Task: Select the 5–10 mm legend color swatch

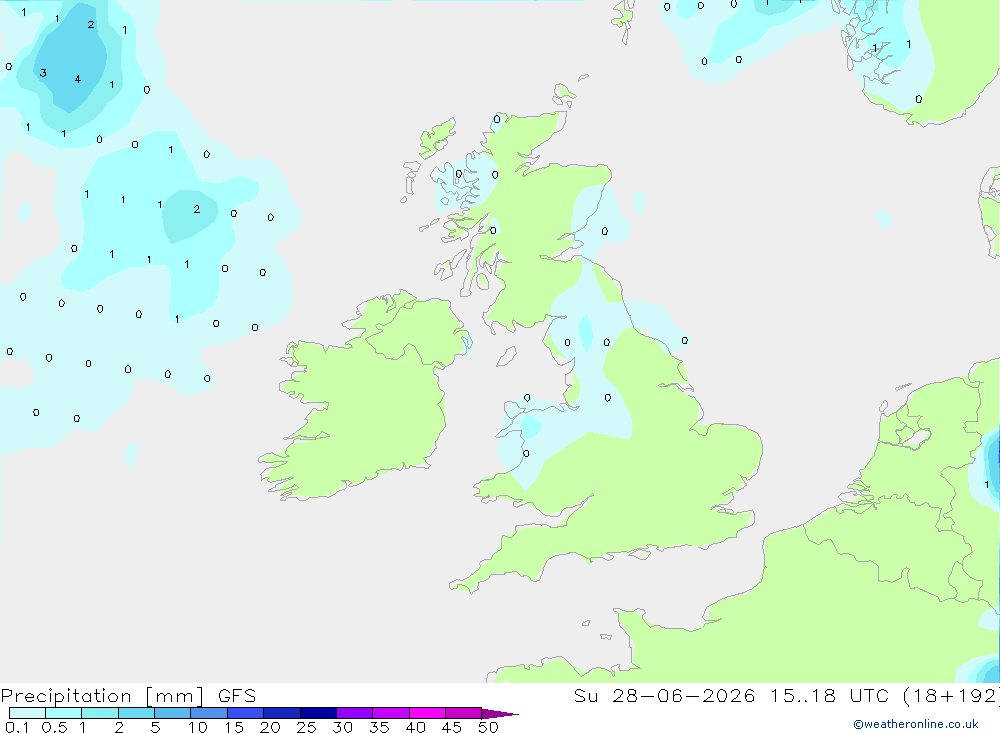Action: pos(173,713)
